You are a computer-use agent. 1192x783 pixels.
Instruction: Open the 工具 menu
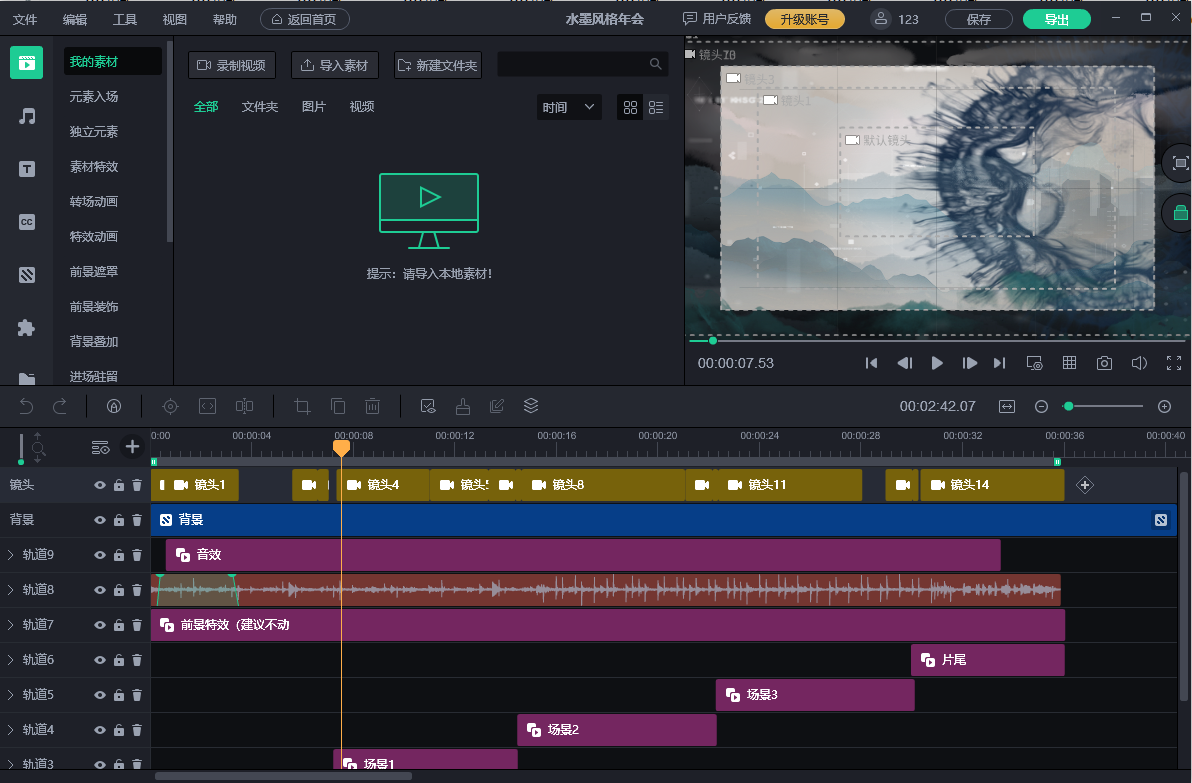point(125,20)
